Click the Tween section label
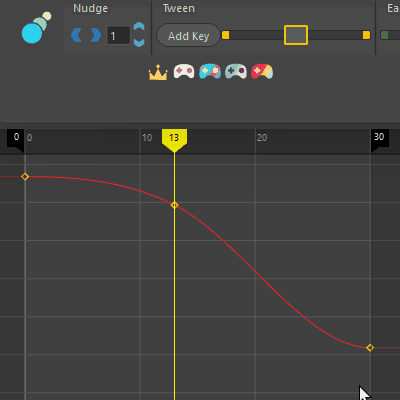 point(179,8)
